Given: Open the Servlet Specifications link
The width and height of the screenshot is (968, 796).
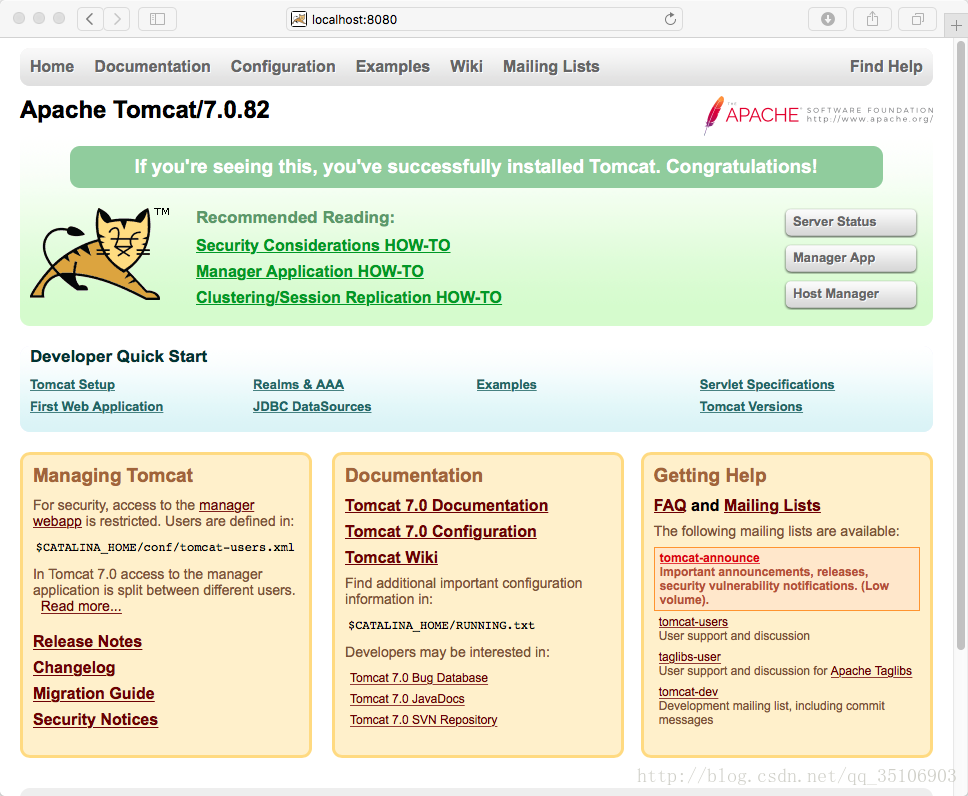Looking at the screenshot, I should point(767,384).
